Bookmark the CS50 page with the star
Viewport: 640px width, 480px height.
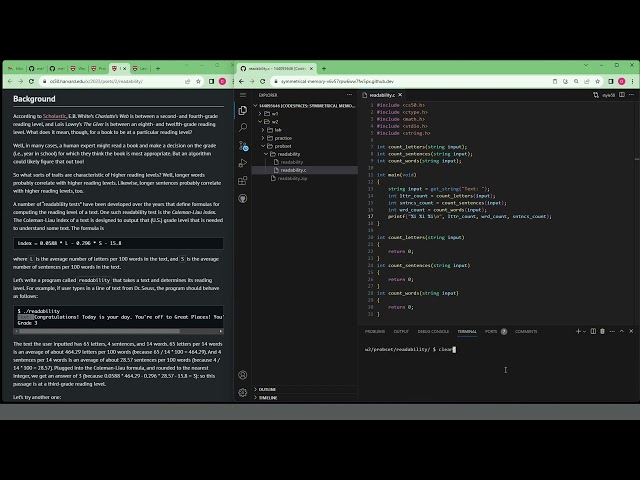(x=198, y=81)
